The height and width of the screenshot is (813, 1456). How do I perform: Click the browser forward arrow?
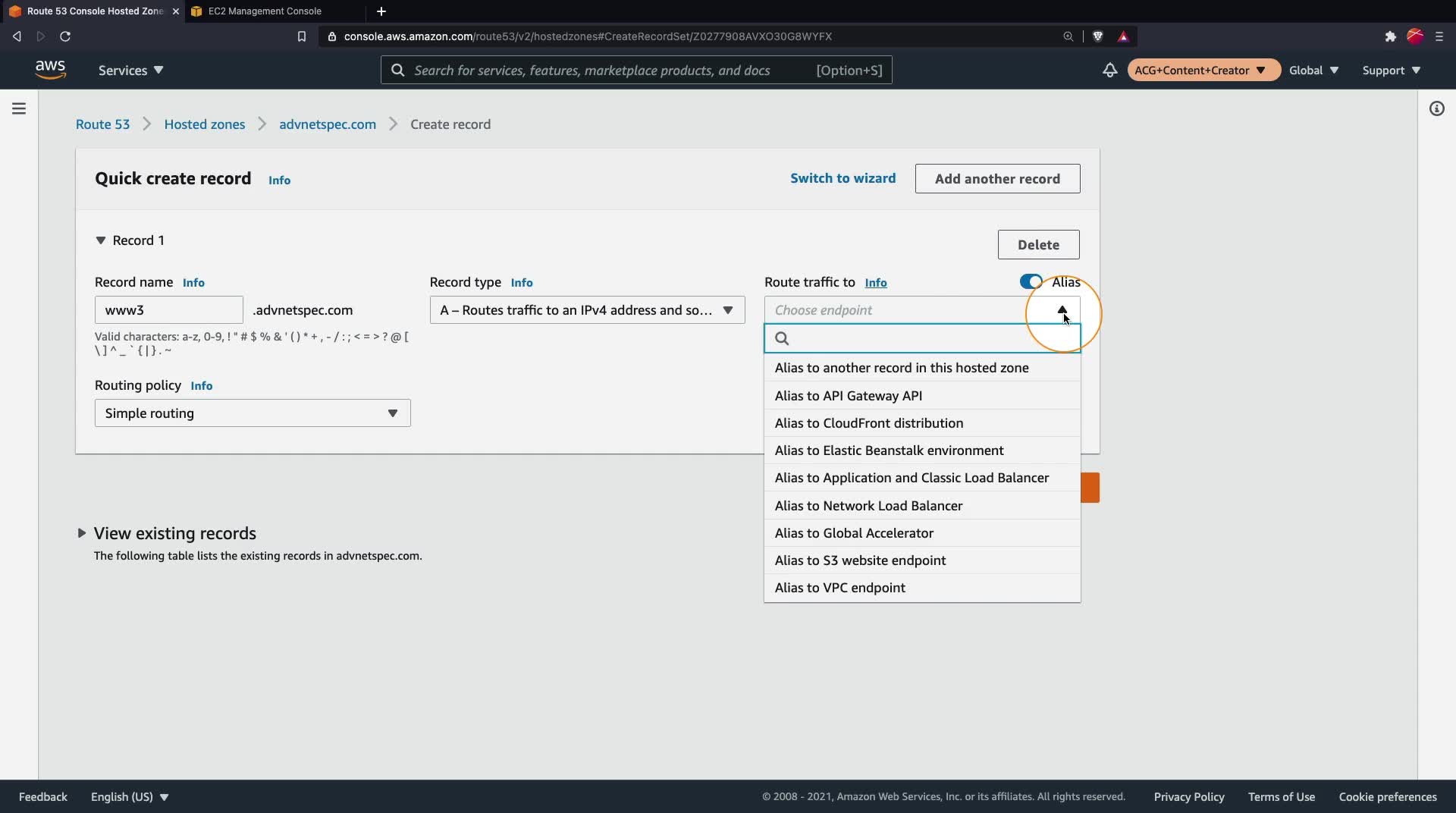(41, 36)
